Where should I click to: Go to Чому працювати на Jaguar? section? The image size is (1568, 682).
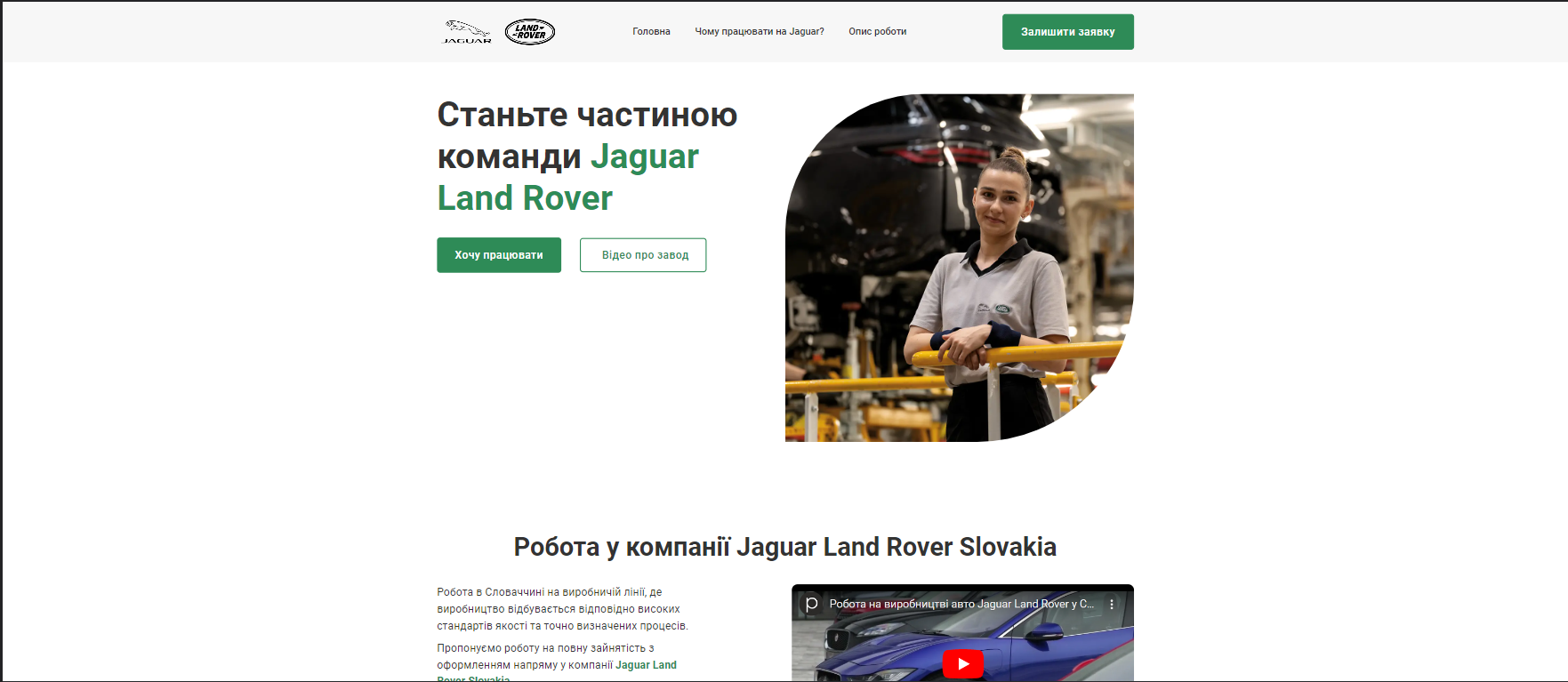click(760, 31)
